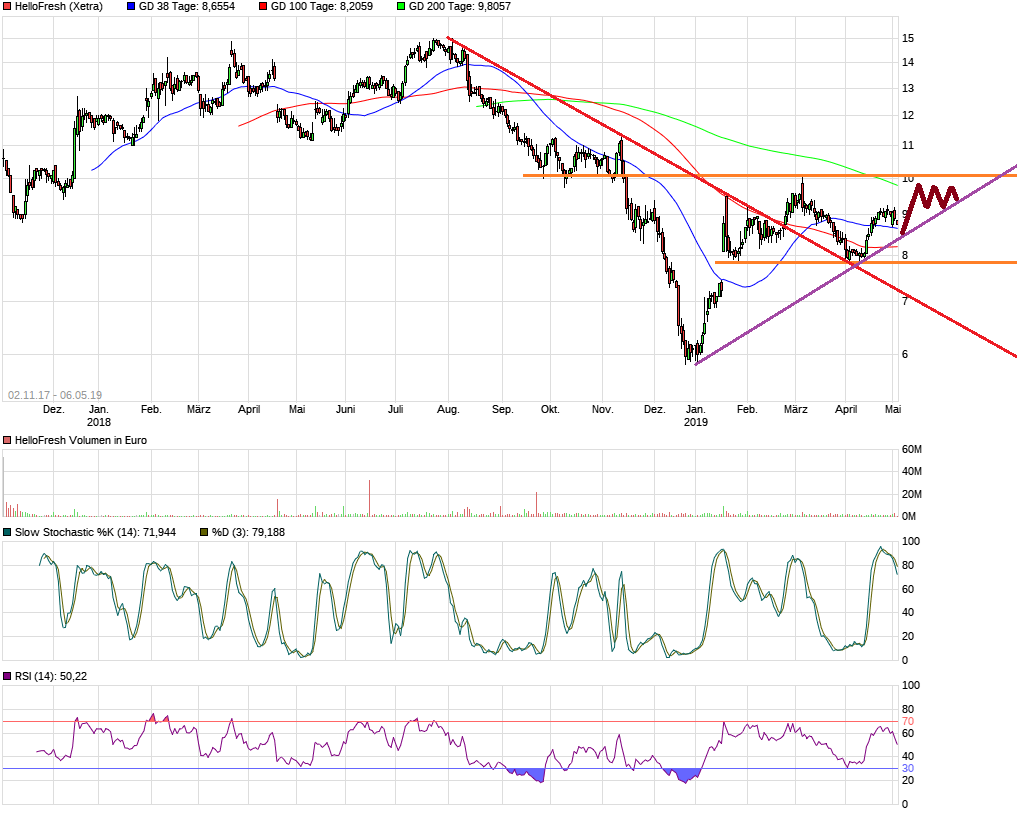The image size is (1017, 814).
Task: Click the purple RSI (14) legend swatch
Action: 7,677
